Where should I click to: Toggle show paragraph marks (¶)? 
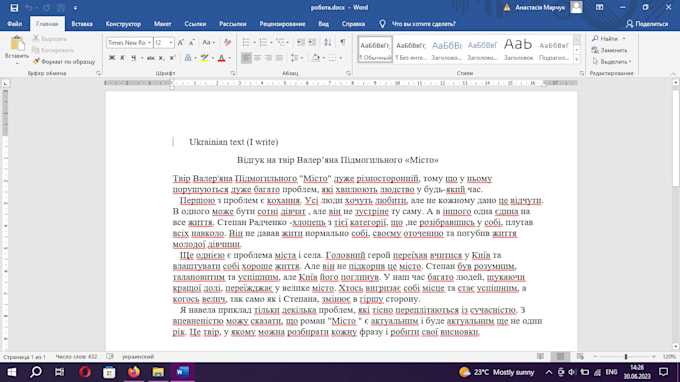[x=343, y=42]
